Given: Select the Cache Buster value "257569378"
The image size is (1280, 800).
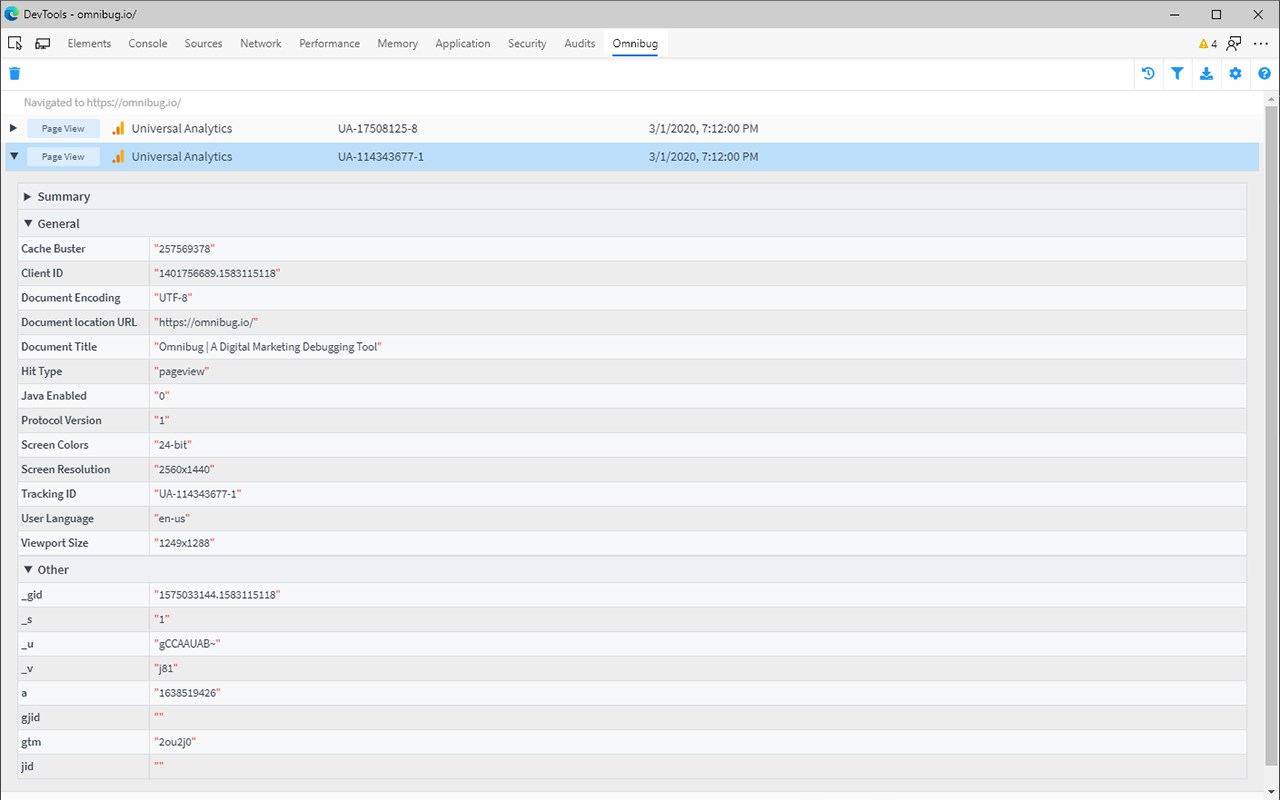Looking at the screenshot, I should tap(184, 249).
